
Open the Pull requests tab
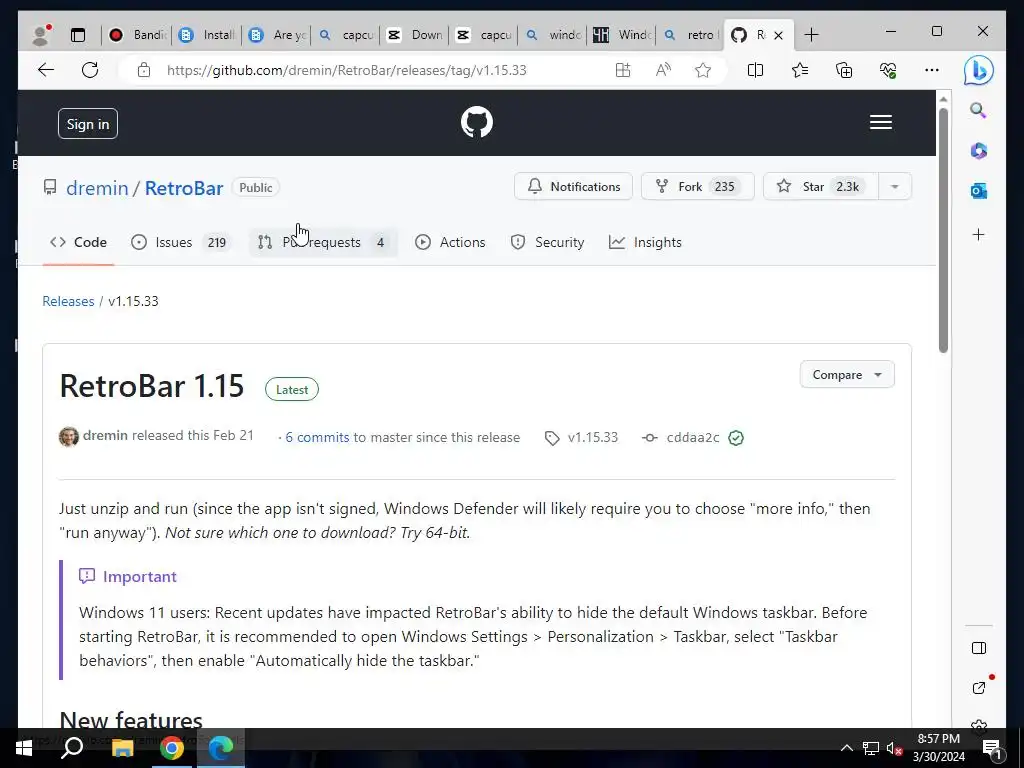click(x=323, y=242)
